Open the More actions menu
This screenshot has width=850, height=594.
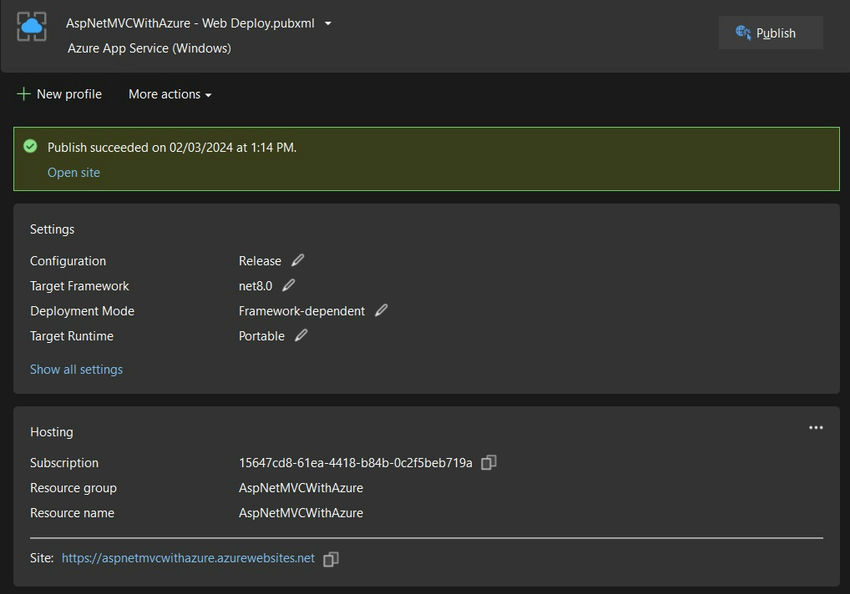pyautogui.click(x=168, y=94)
